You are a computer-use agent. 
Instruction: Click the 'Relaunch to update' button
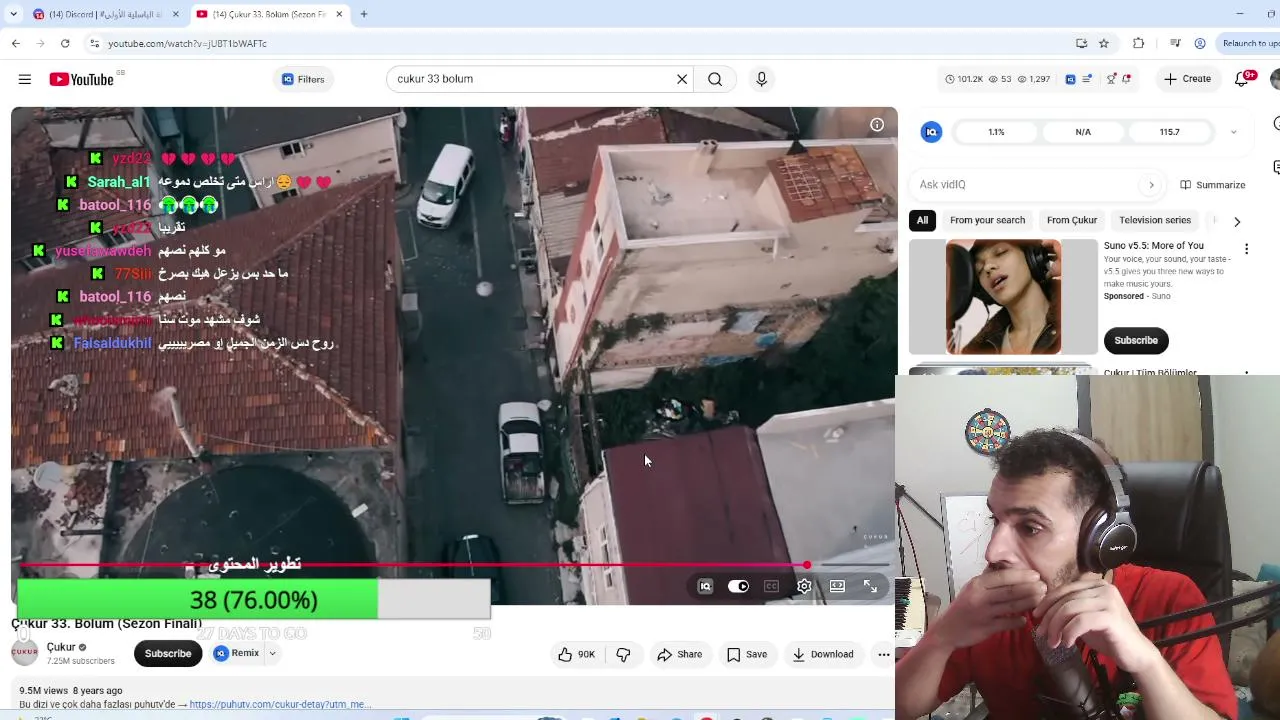(x=1248, y=43)
